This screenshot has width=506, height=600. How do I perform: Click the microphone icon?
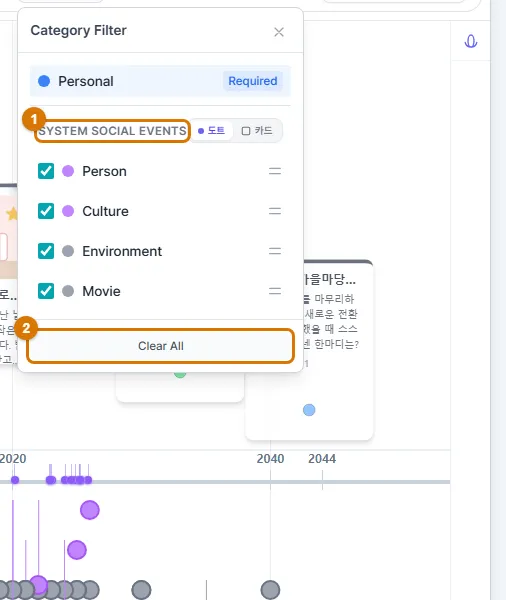point(470,41)
